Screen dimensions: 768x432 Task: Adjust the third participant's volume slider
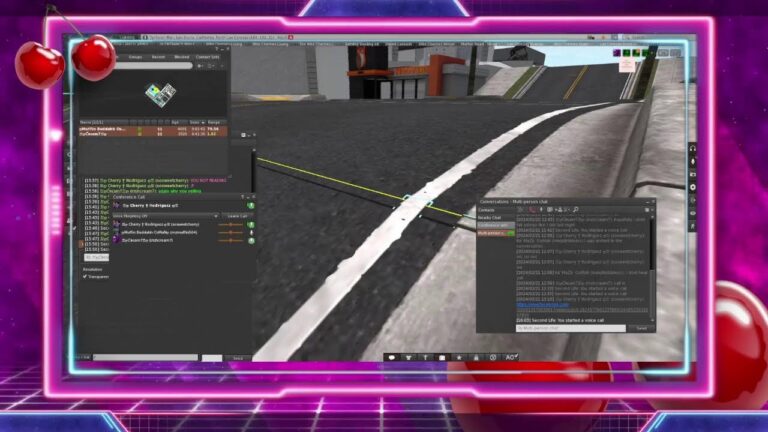(x=231, y=240)
